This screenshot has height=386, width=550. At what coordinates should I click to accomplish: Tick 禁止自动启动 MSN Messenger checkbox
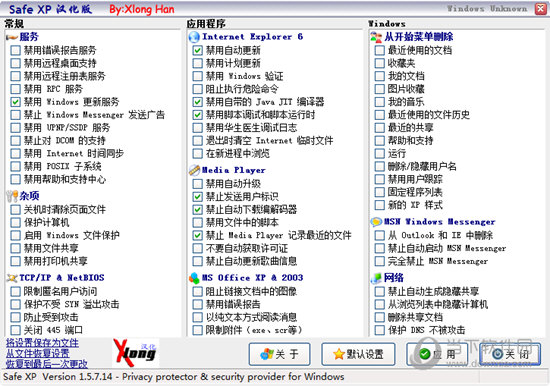[x=380, y=248]
